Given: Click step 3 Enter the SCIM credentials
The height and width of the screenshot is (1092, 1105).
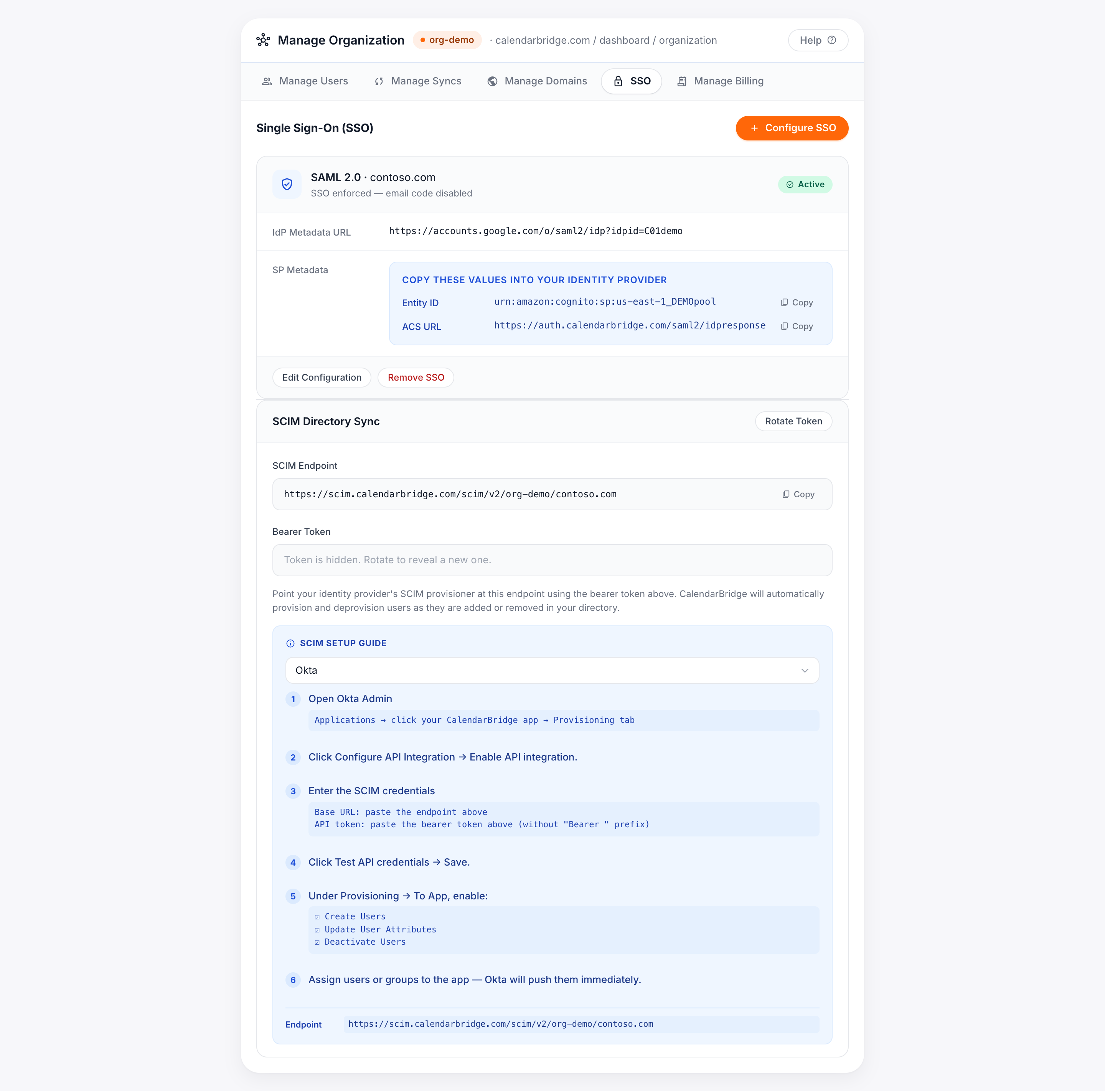Looking at the screenshot, I should 371,791.
